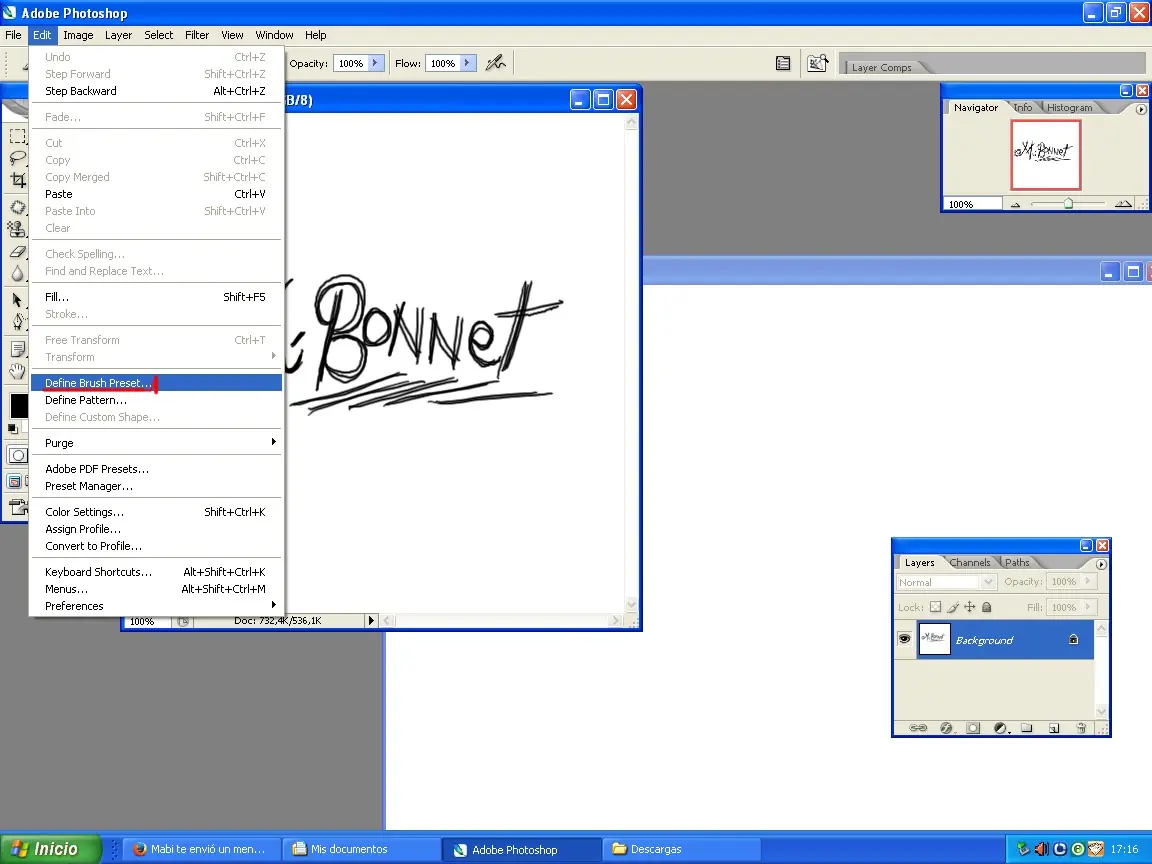This screenshot has width=1152, height=864.
Task: Switch to the Channels tab
Action: point(969,562)
